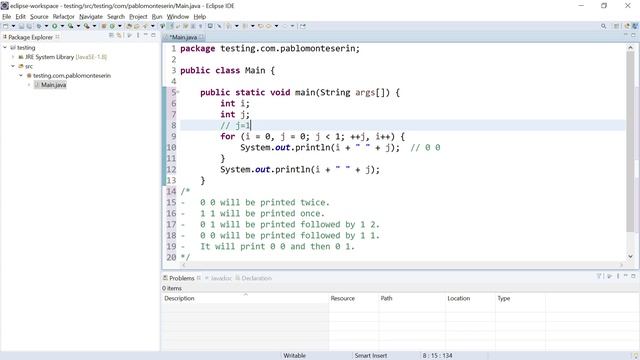640x360 pixels.
Task: Sort by Description column header
Action: click(x=245, y=298)
